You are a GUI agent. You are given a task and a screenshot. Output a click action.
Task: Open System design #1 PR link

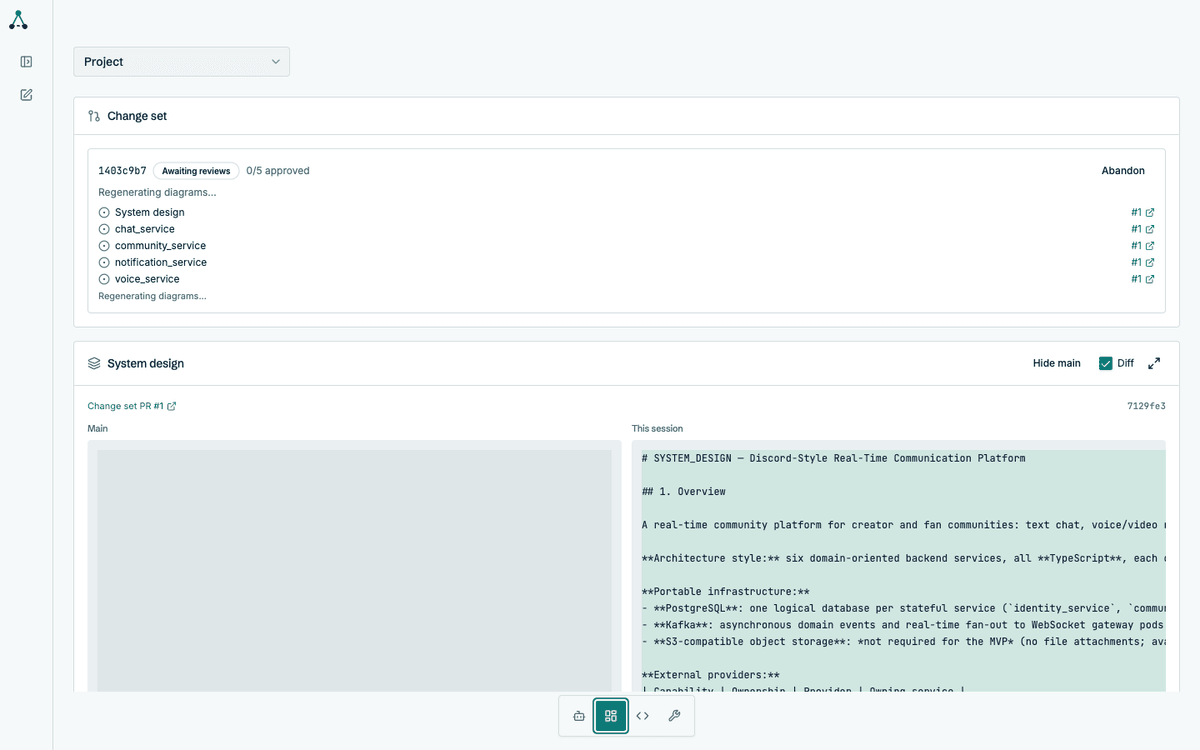[x=1143, y=212]
